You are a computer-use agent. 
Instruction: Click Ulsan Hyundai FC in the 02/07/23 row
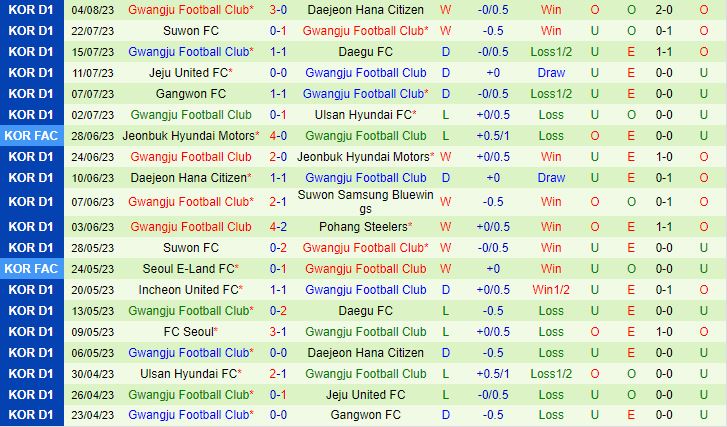362,115
